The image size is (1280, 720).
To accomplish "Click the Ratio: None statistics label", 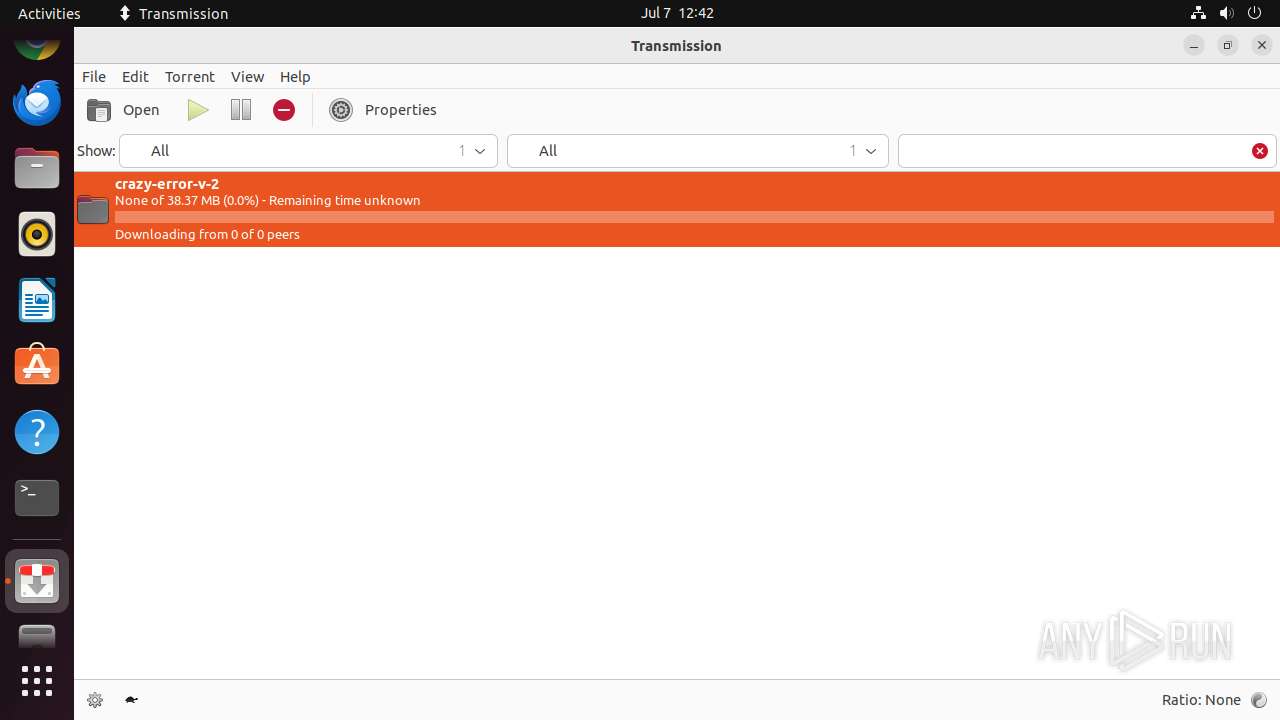I will click(1201, 700).
